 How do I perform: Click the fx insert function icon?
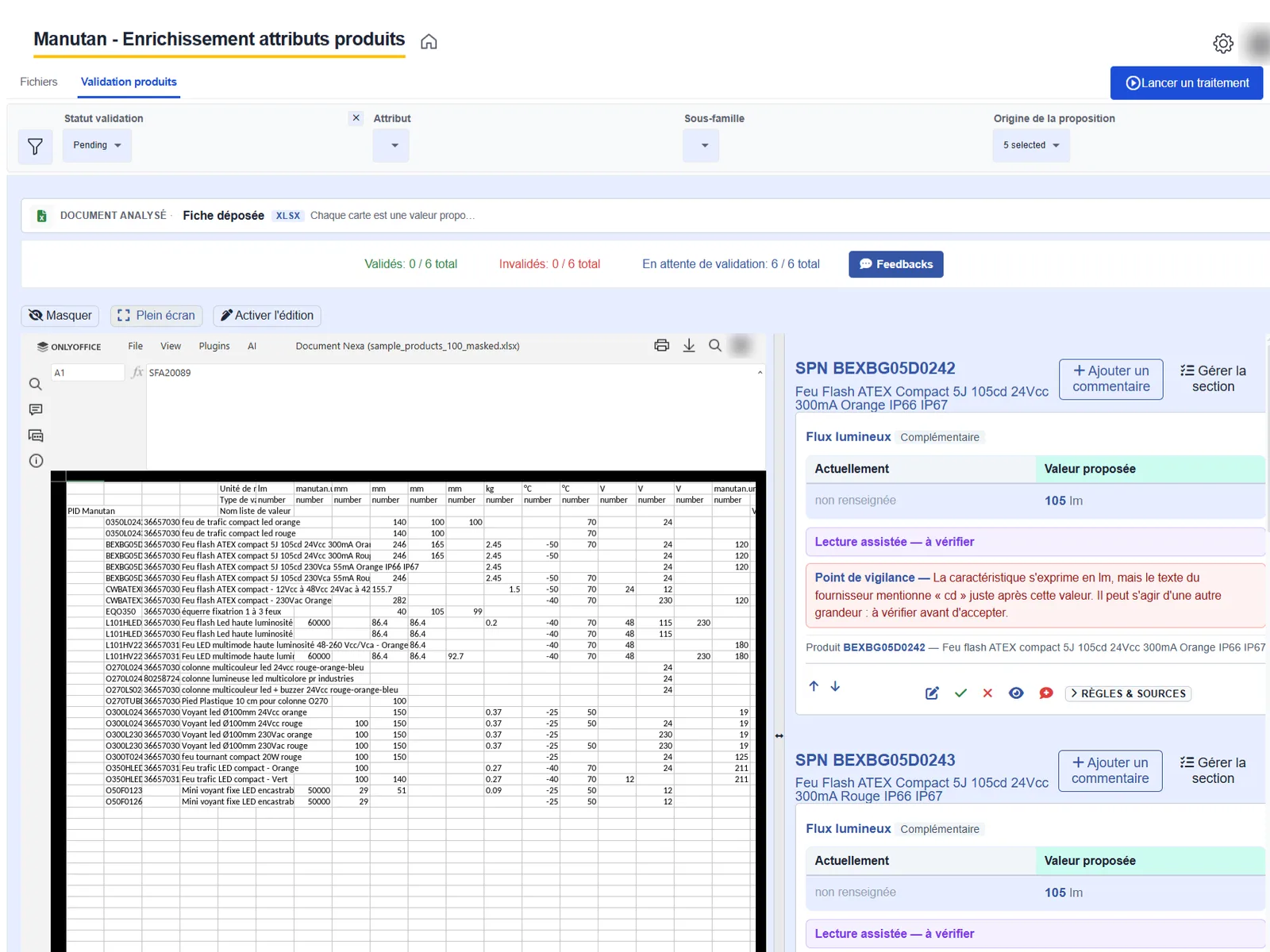137,372
